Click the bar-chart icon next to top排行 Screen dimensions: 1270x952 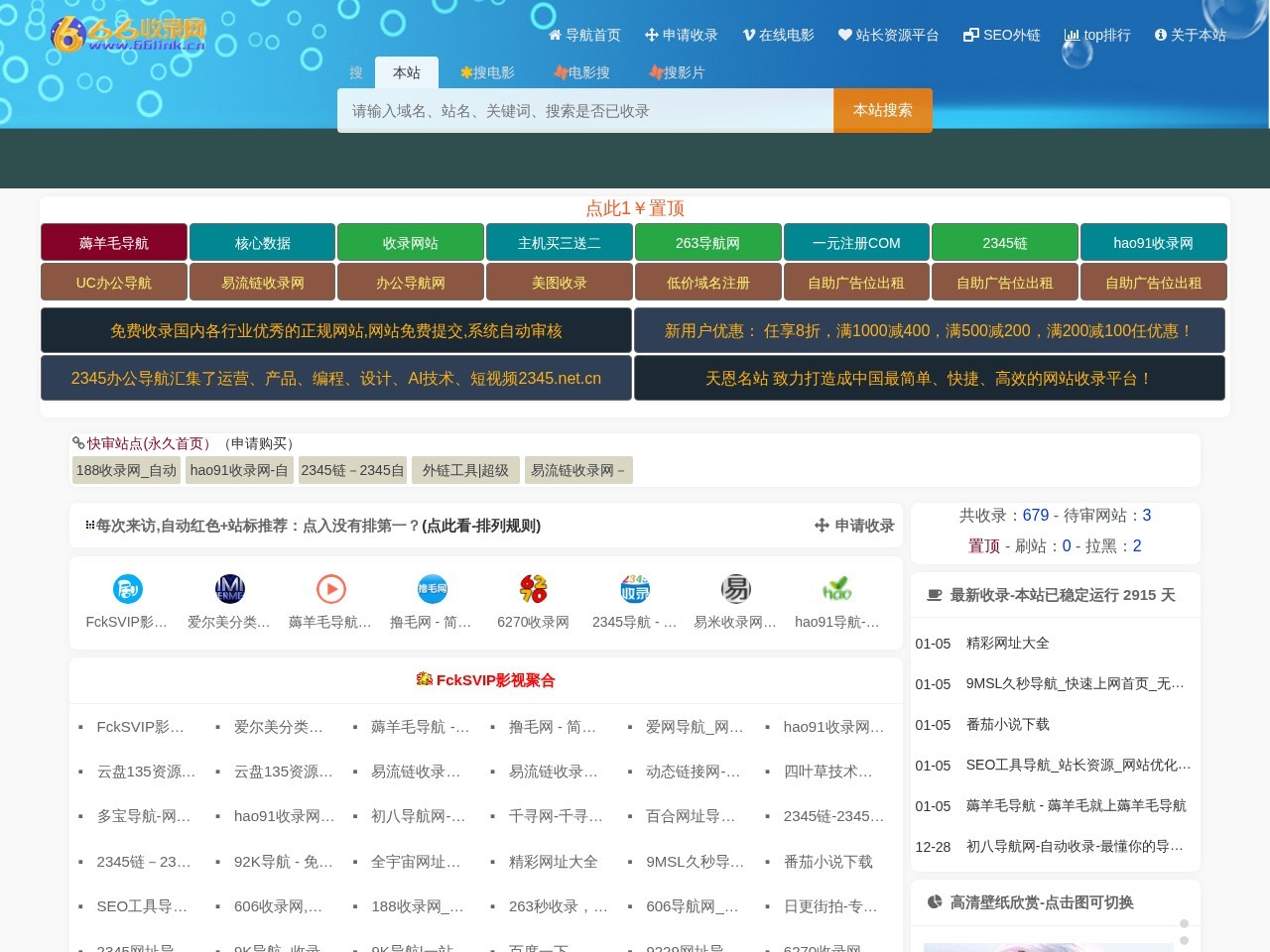point(1072,35)
